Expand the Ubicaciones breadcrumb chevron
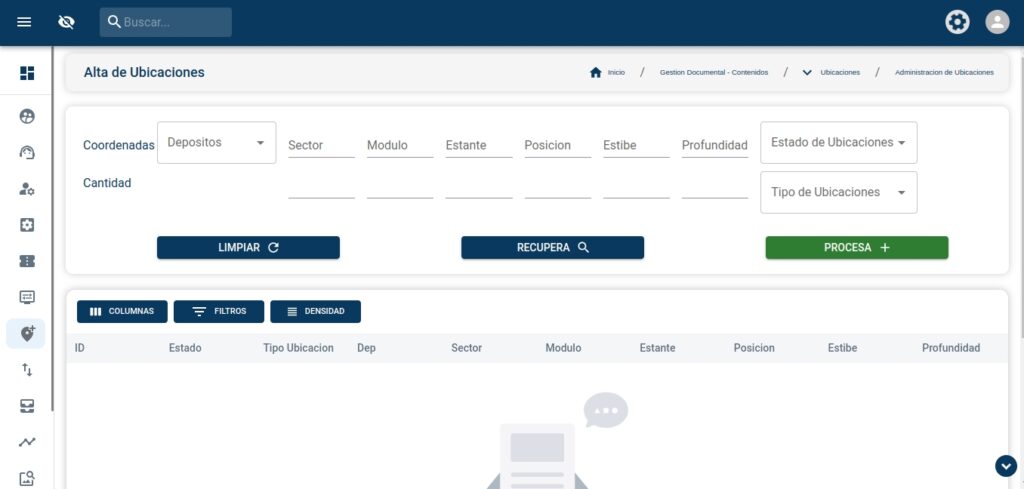This screenshot has width=1024, height=489. coord(807,73)
